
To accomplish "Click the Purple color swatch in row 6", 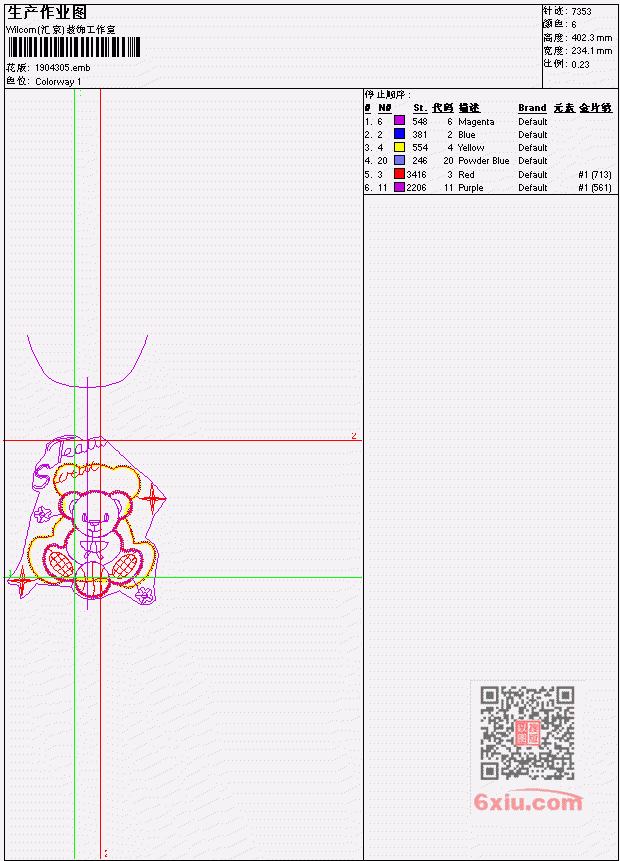I will (x=399, y=187).
